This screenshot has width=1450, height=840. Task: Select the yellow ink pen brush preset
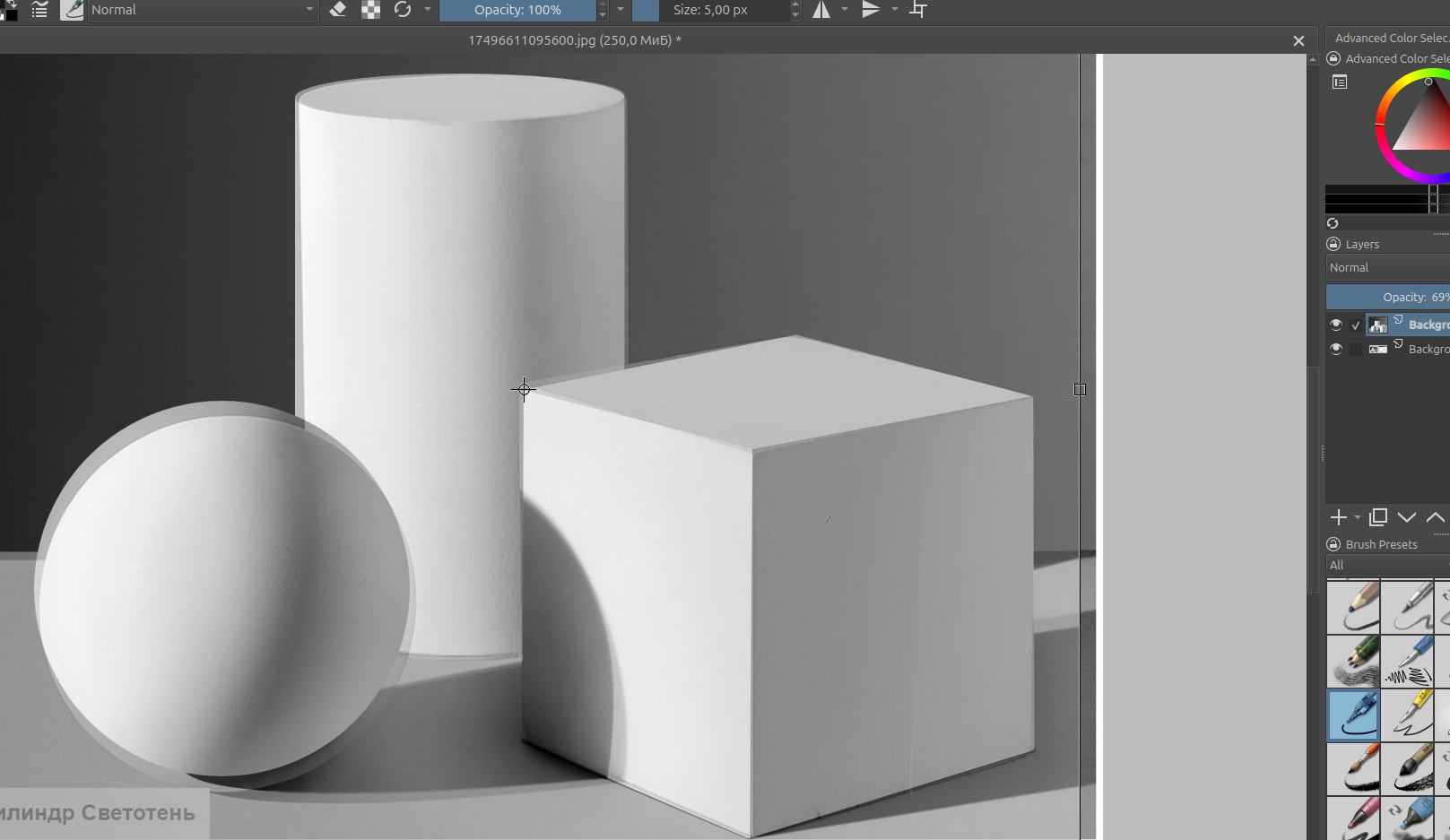pyautogui.click(x=1408, y=714)
